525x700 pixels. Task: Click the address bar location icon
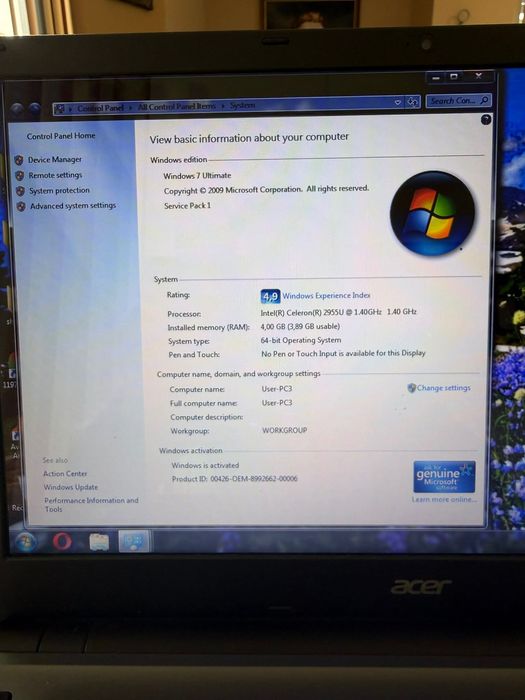pos(60,108)
